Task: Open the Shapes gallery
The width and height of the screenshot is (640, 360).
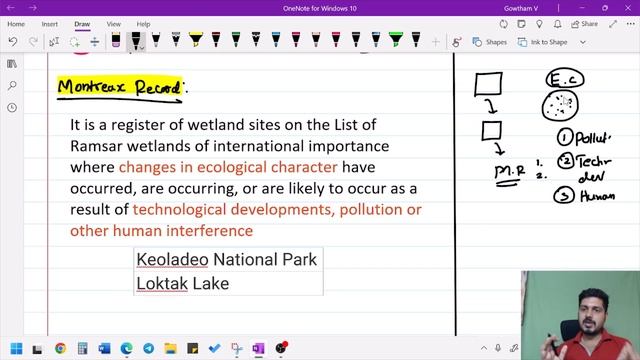Action: 489,42
